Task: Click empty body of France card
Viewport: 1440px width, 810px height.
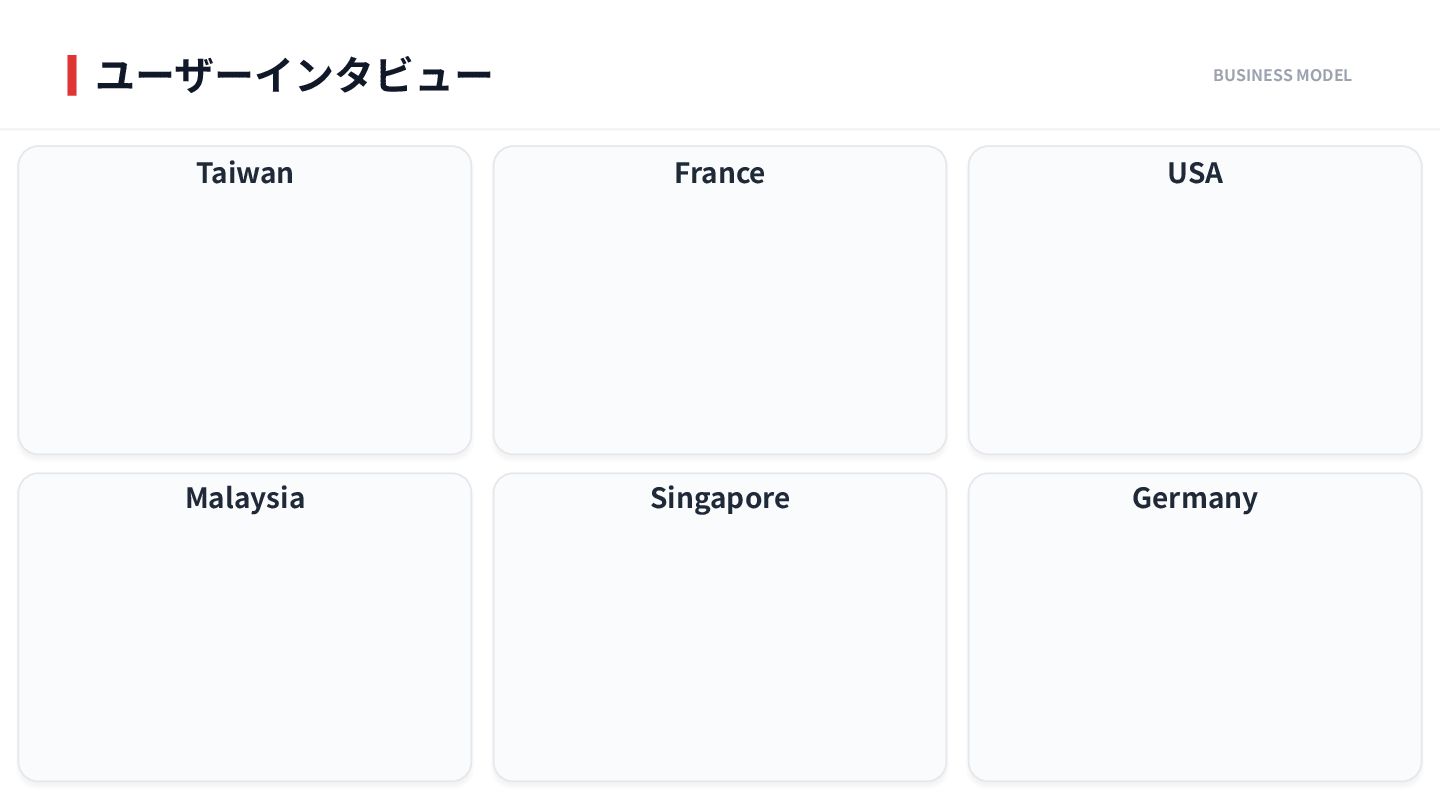Action: coord(719,320)
